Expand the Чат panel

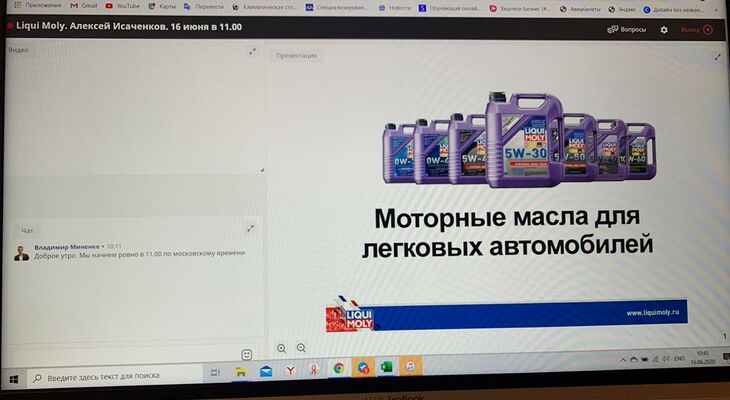250,228
